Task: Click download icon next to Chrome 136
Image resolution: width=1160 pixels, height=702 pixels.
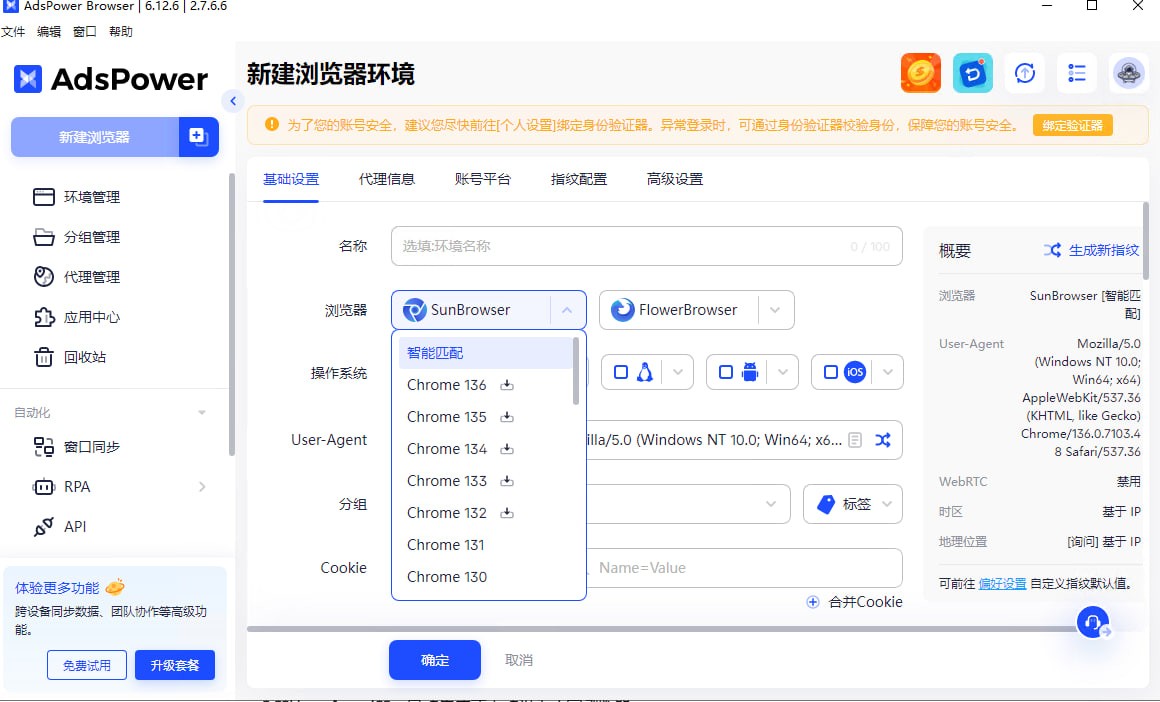Action: [507, 385]
